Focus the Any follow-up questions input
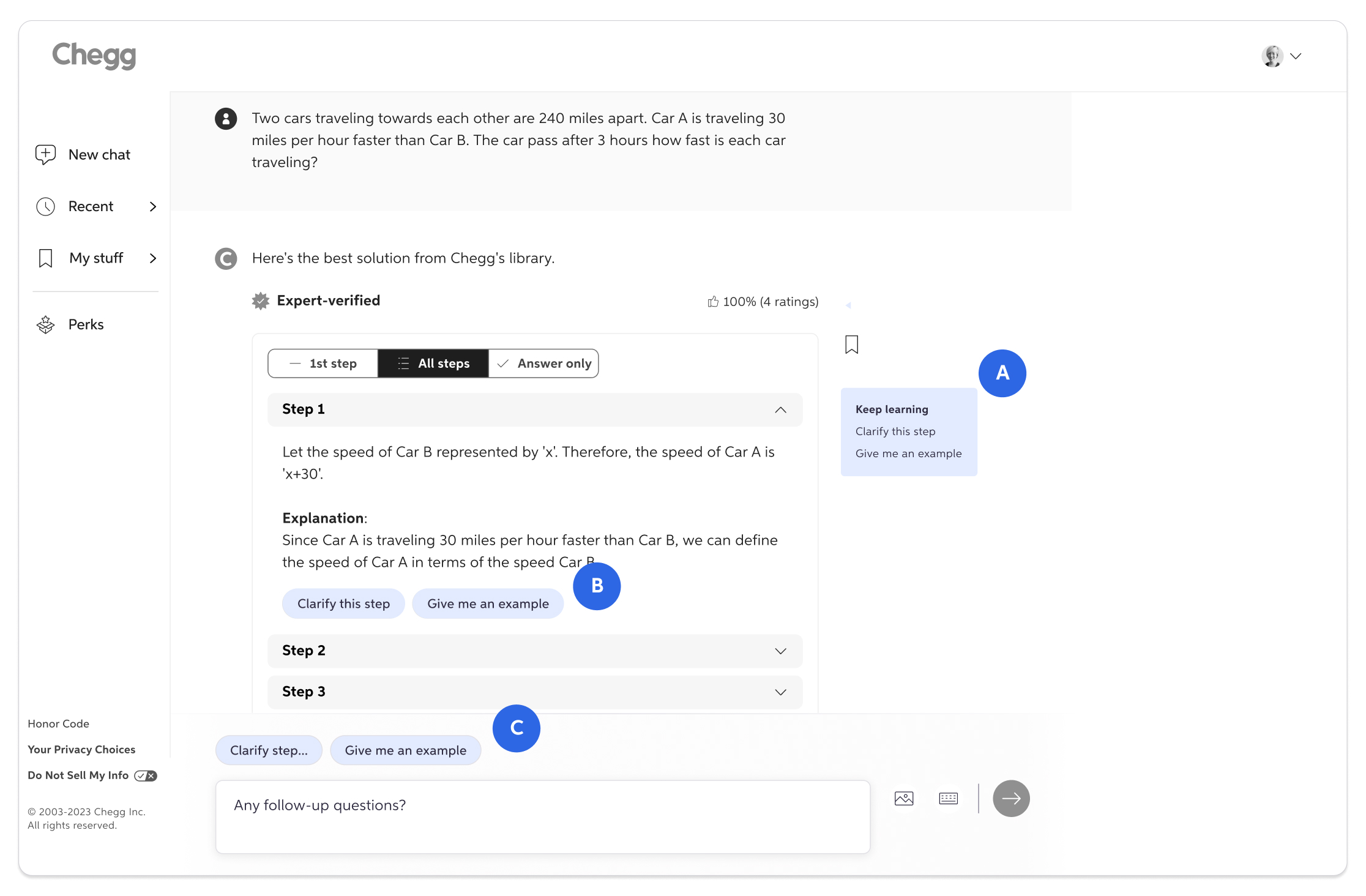 click(543, 817)
